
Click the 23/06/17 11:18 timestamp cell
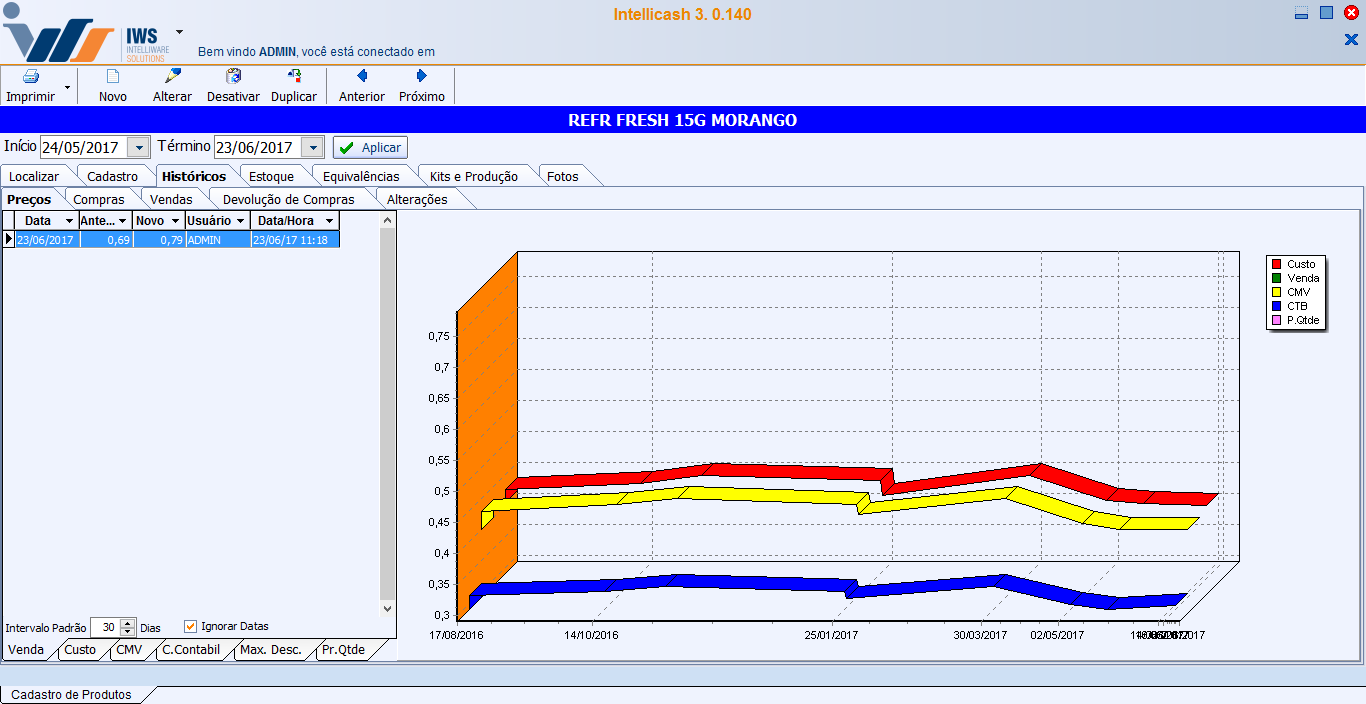pos(295,240)
